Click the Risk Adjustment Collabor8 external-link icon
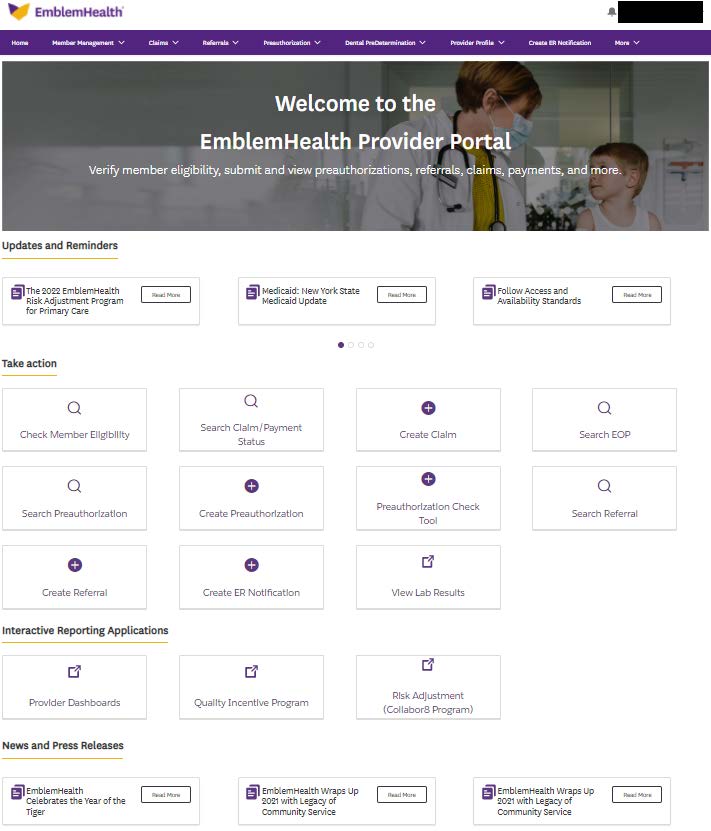Viewport: 711px width, 831px height. pos(428,665)
